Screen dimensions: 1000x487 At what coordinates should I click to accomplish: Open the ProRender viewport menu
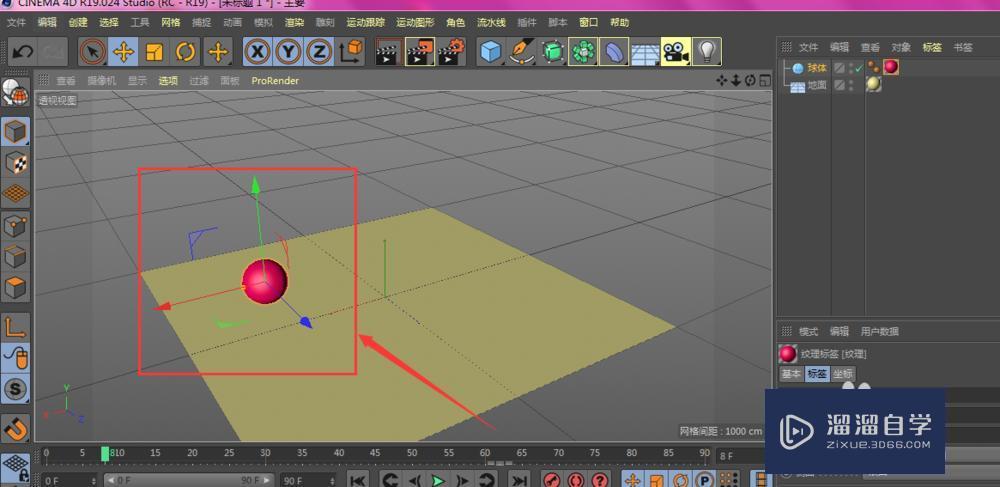[275, 80]
